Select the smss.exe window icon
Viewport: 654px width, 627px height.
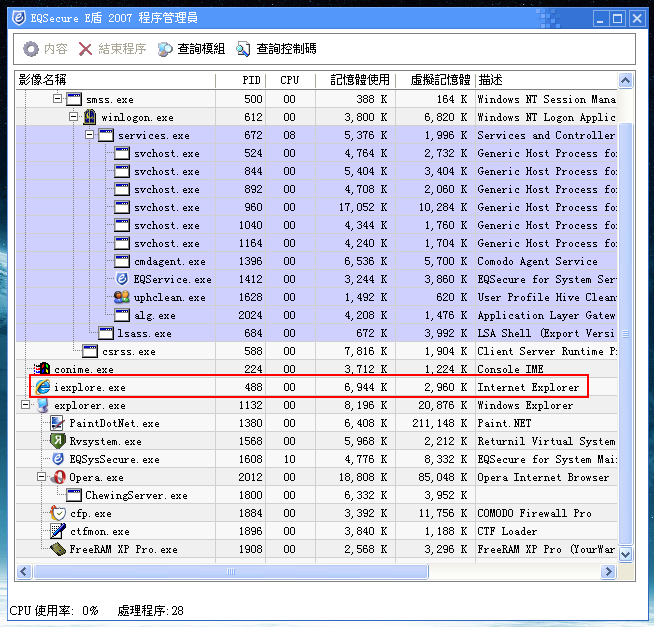74,99
